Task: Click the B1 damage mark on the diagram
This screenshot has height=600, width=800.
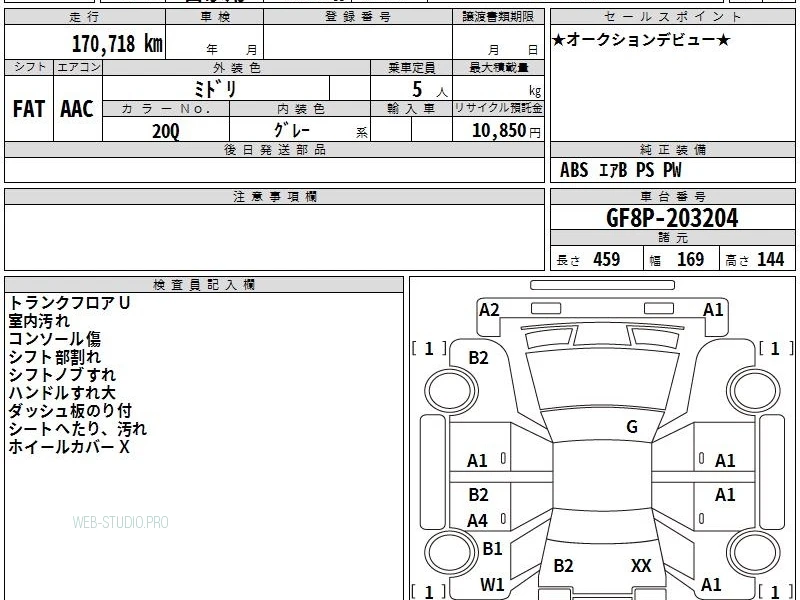Action: click(492, 548)
